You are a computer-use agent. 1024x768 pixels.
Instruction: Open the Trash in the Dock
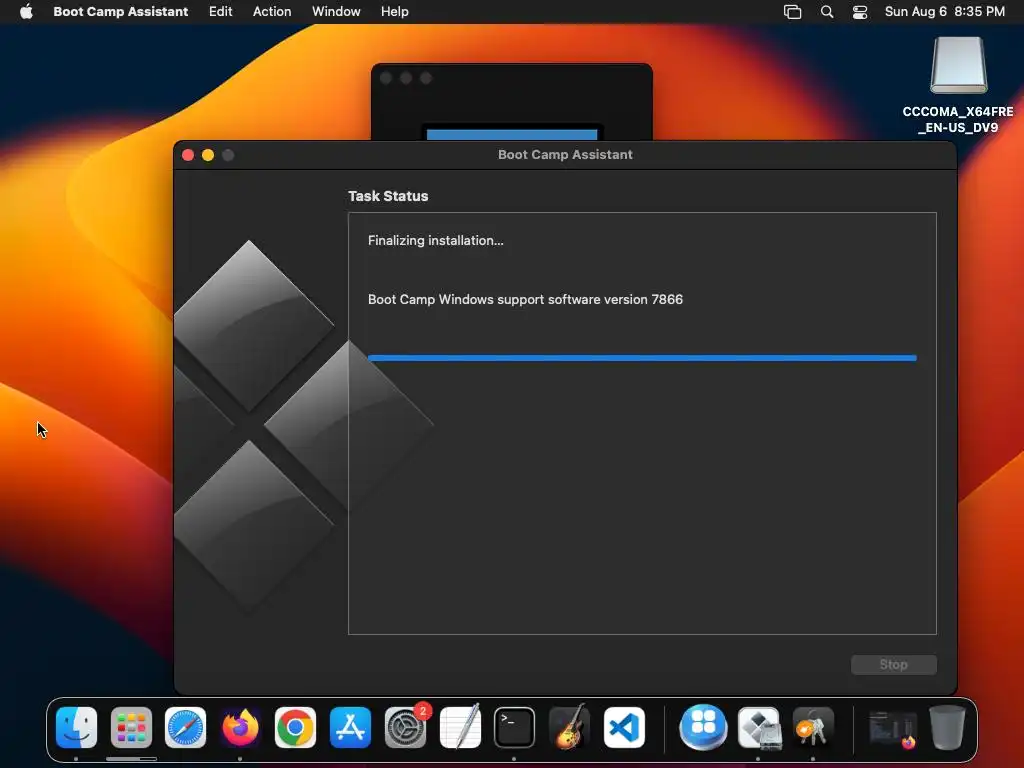947,728
